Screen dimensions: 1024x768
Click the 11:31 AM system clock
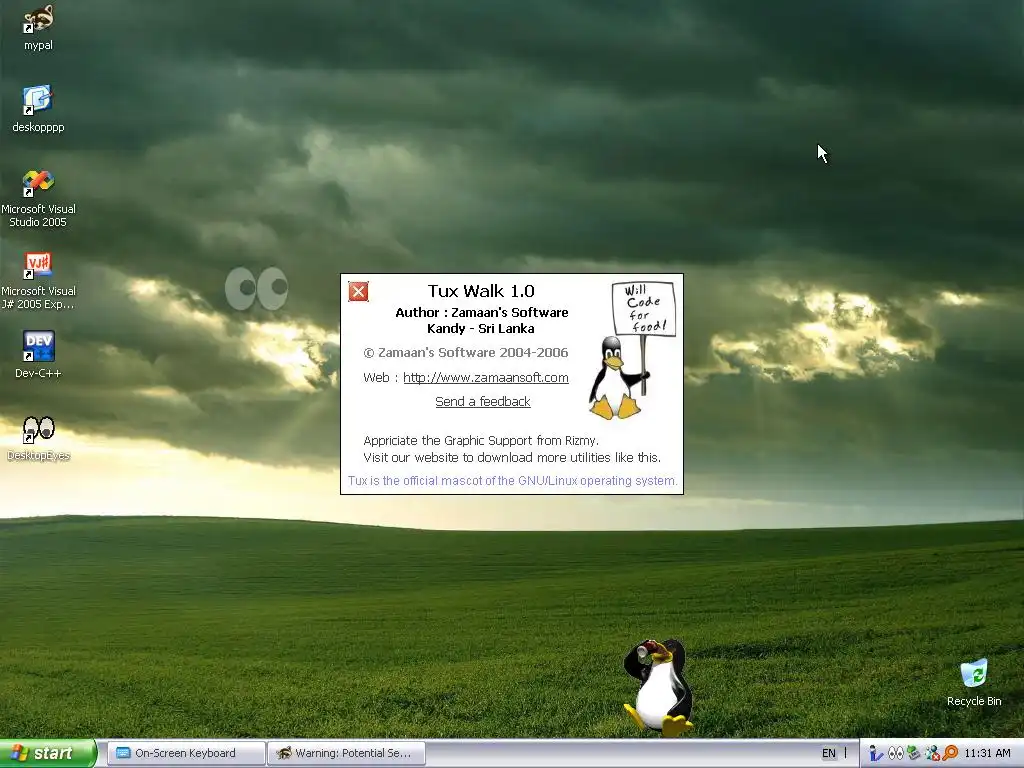coord(987,753)
